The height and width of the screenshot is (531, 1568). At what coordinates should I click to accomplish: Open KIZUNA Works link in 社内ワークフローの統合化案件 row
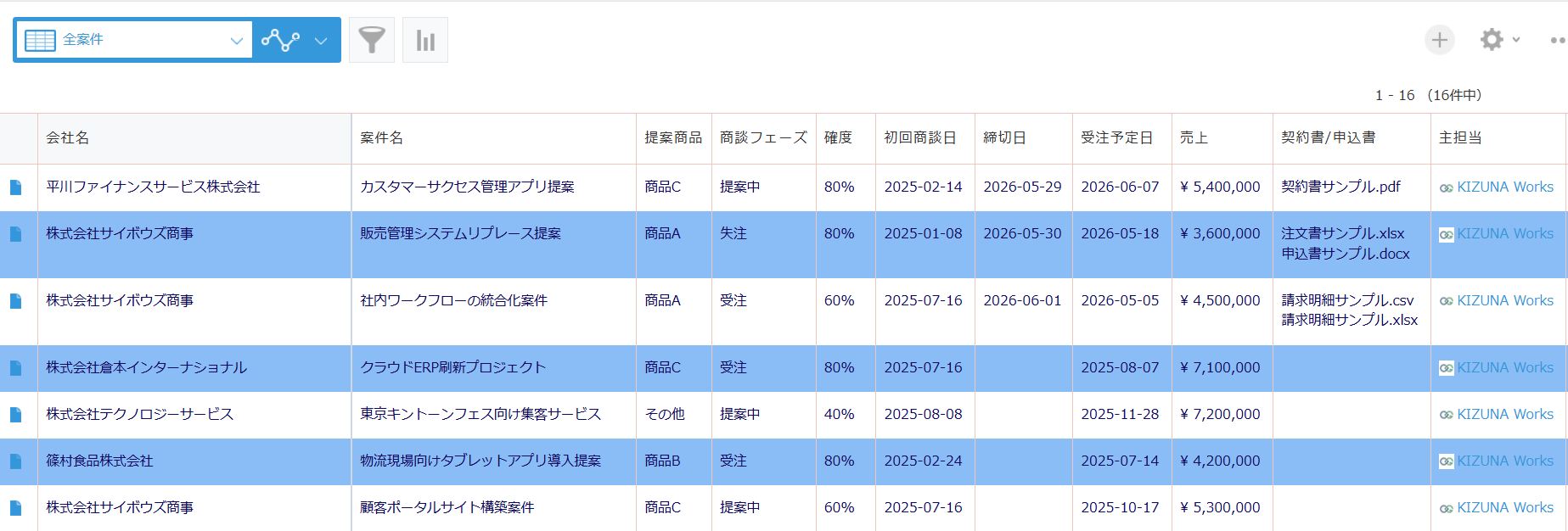1504,300
